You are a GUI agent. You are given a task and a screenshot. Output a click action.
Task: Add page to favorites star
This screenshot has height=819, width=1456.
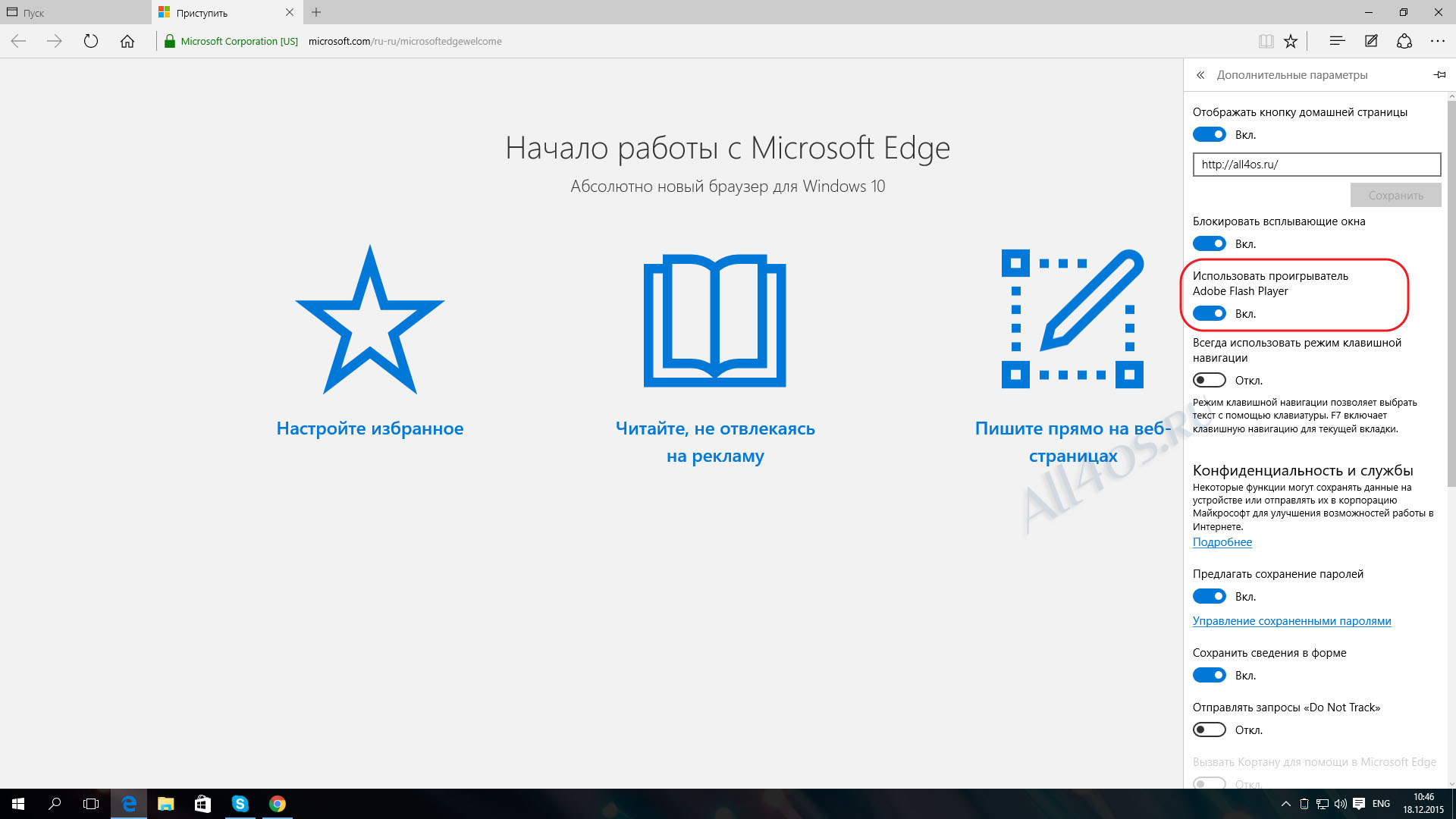1291,42
